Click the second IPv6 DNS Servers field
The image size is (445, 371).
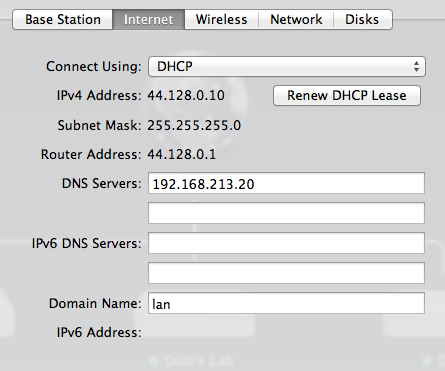pos(286,273)
